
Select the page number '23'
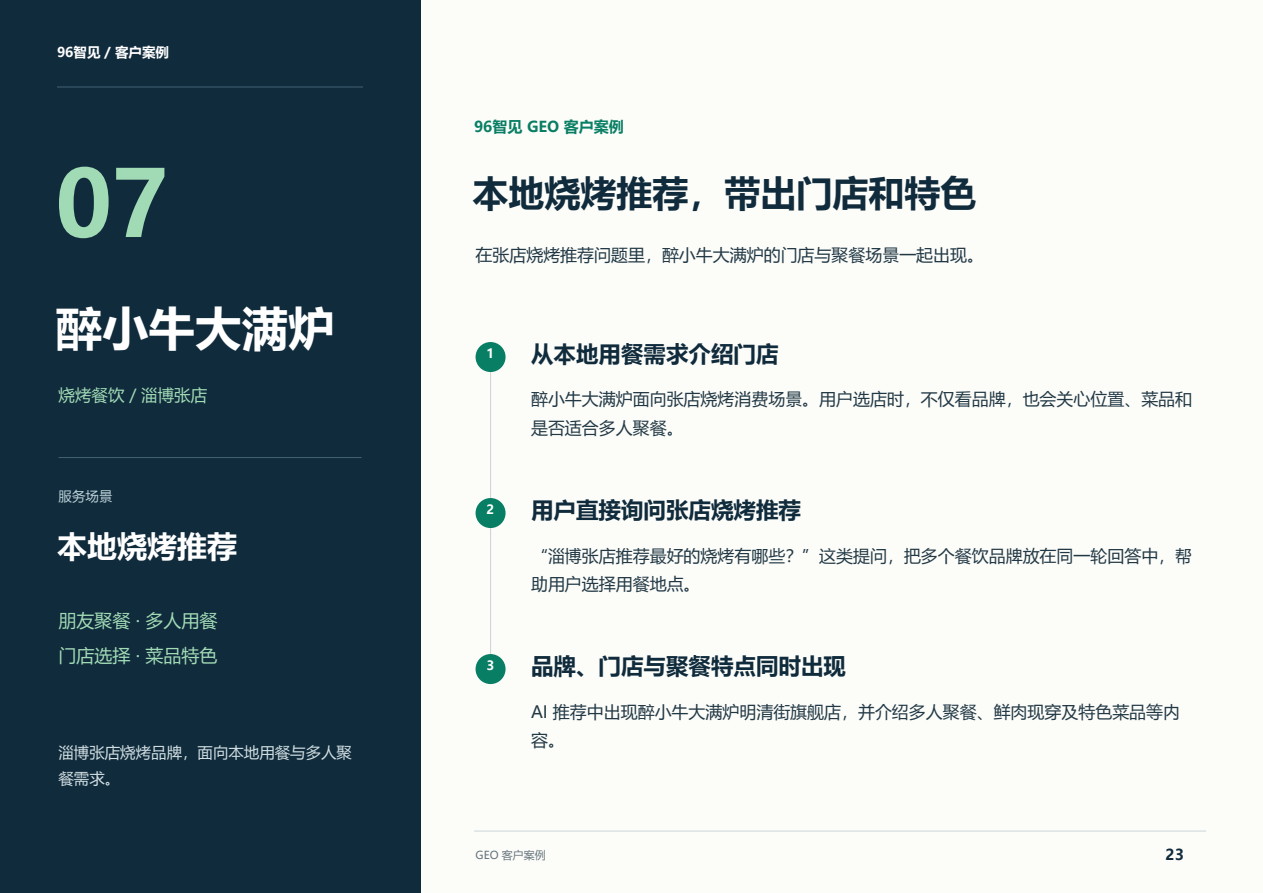coord(1174,855)
